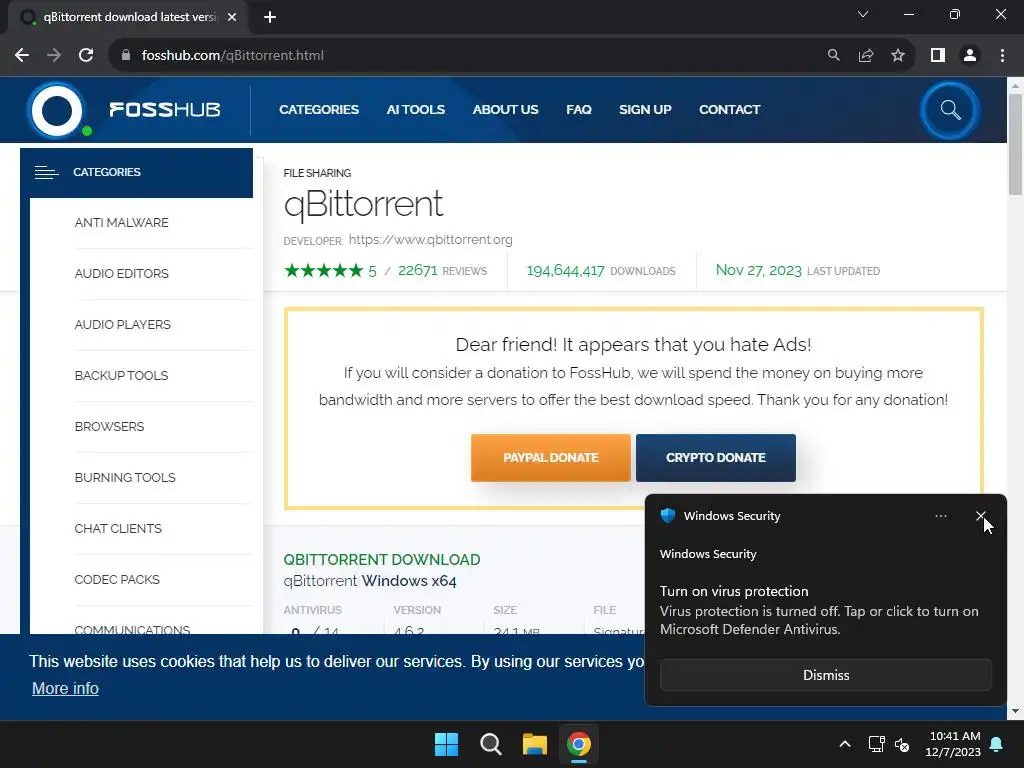
Task: Open taskbar Search
Action: click(x=490, y=744)
